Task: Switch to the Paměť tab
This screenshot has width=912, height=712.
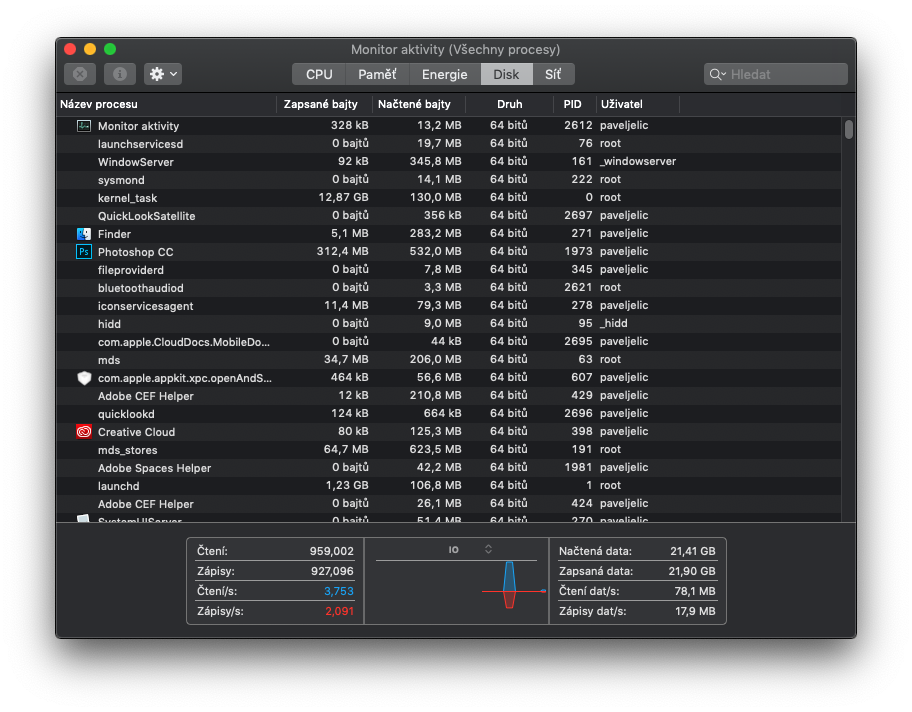Action: [x=377, y=74]
